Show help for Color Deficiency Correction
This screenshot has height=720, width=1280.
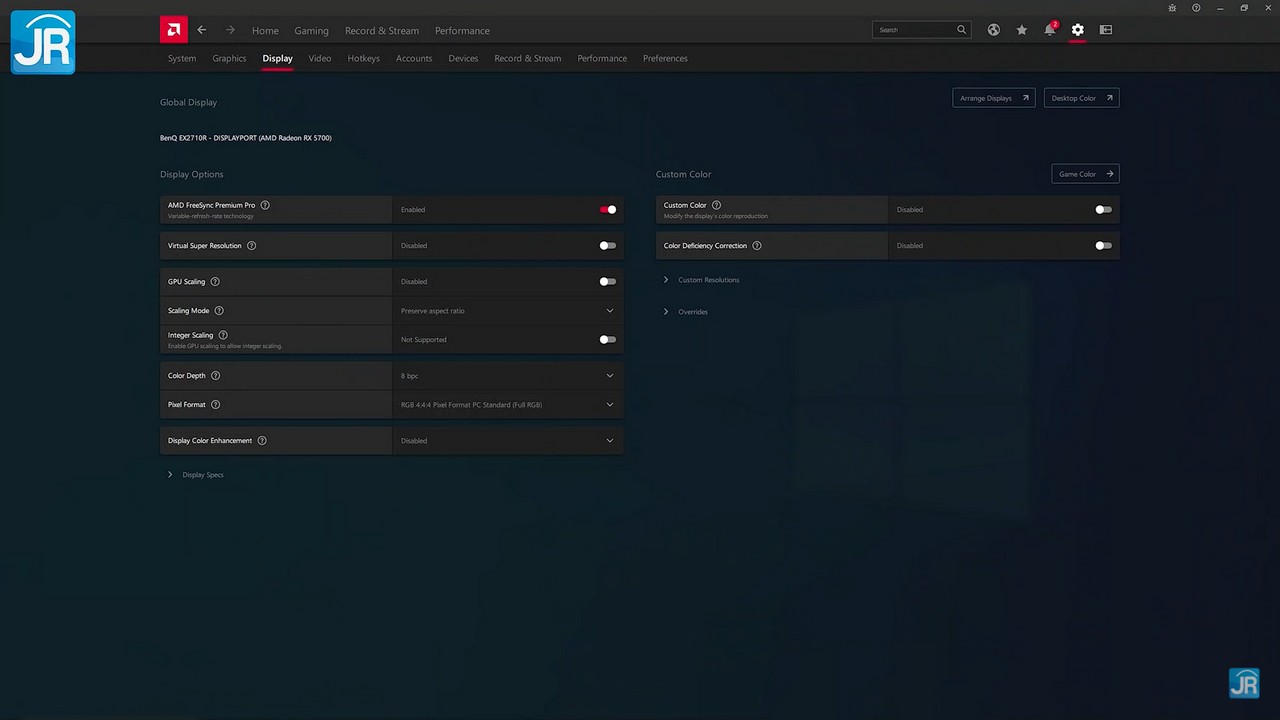point(756,246)
